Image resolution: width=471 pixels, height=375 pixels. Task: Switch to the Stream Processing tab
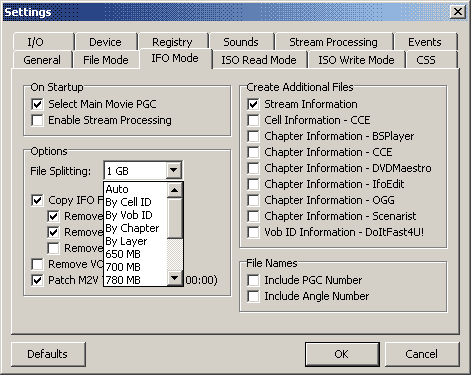pos(333,42)
